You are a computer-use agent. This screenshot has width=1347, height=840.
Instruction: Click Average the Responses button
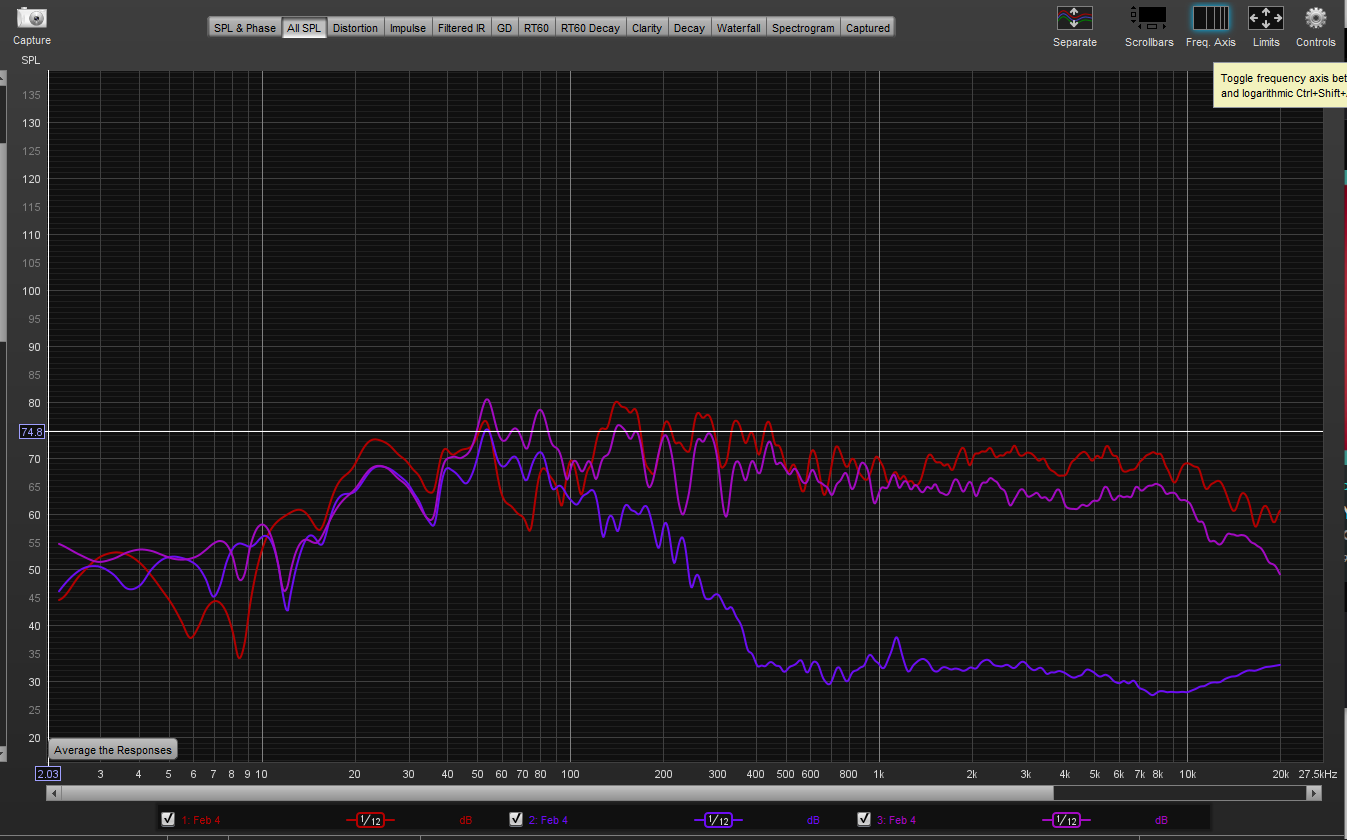tap(113, 750)
